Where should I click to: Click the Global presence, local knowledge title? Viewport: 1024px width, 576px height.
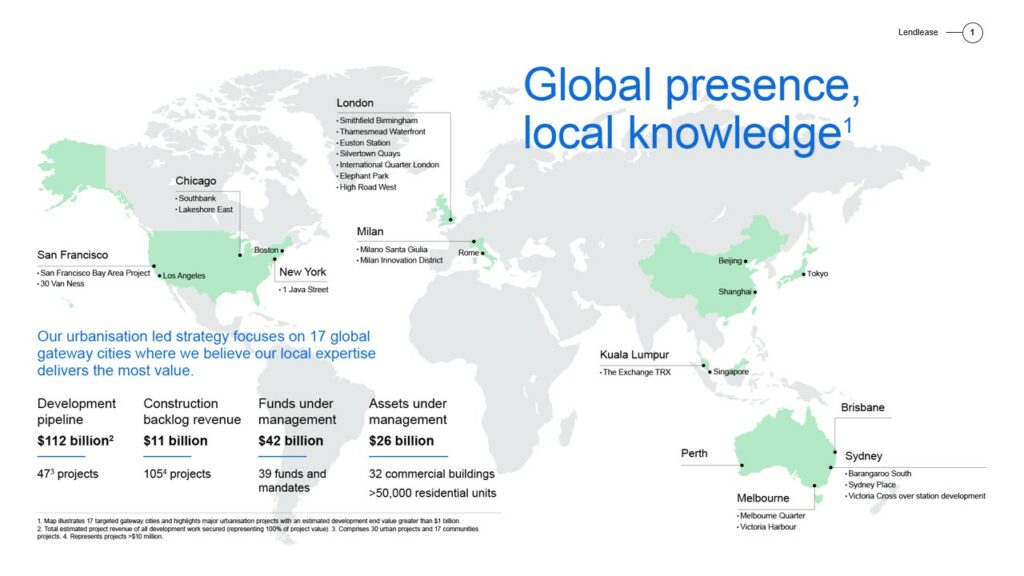point(690,108)
